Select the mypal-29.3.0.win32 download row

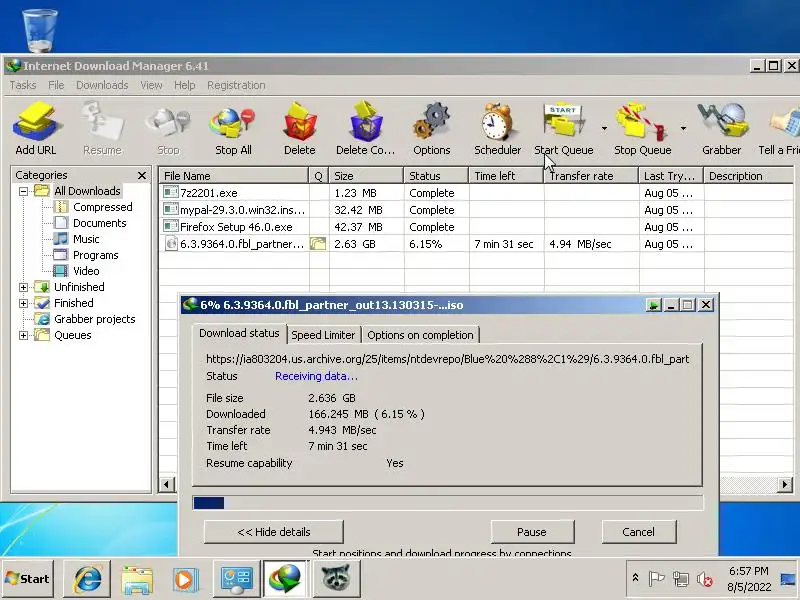pyautogui.click(x=476, y=210)
